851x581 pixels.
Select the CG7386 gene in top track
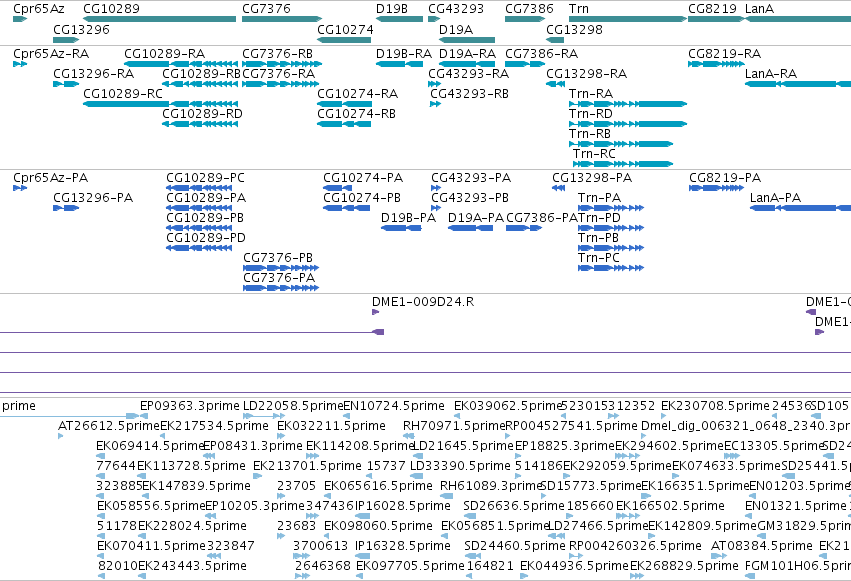(525, 19)
